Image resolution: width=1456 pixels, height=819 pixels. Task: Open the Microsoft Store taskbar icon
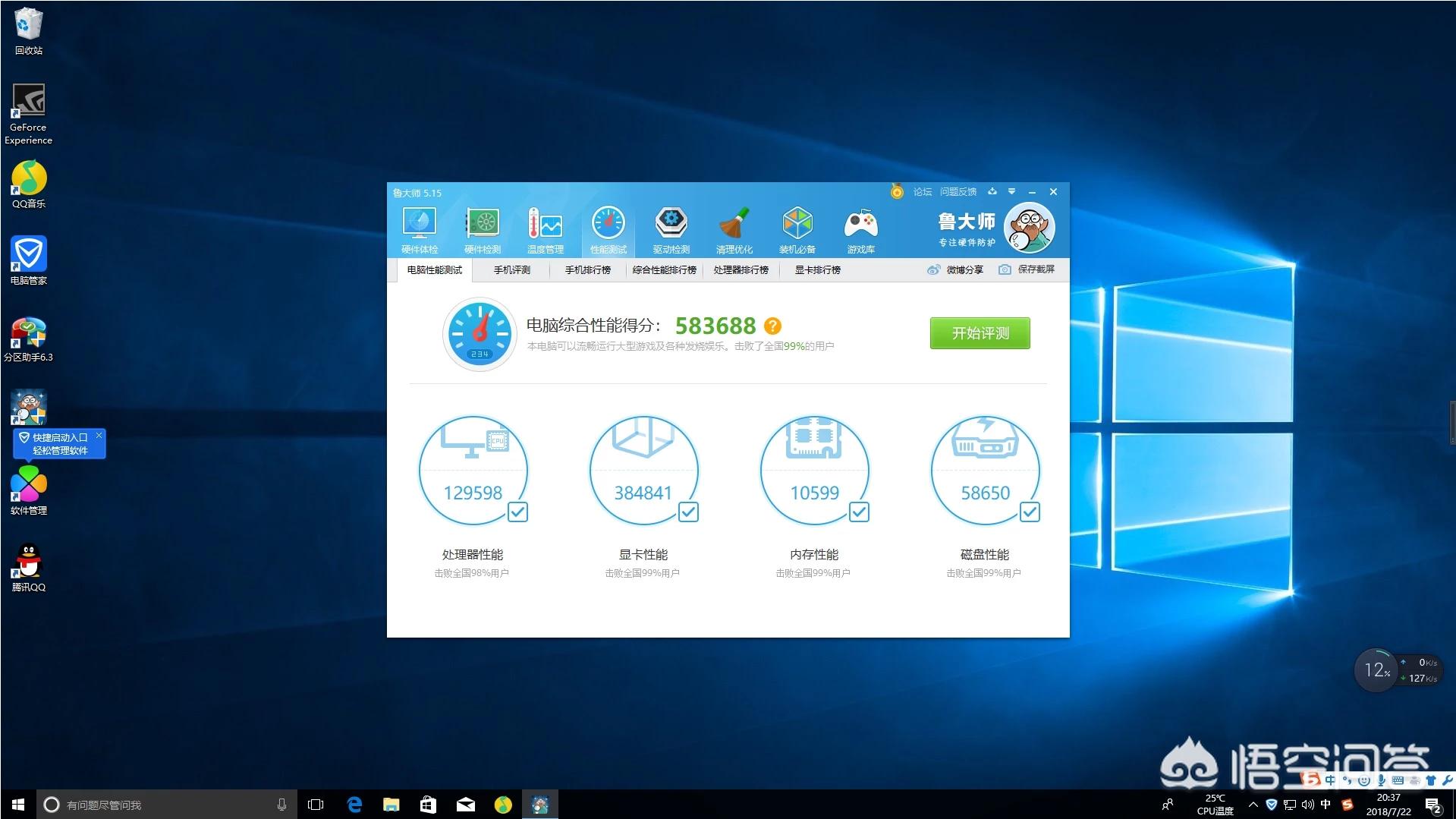(x=429, y=805)
